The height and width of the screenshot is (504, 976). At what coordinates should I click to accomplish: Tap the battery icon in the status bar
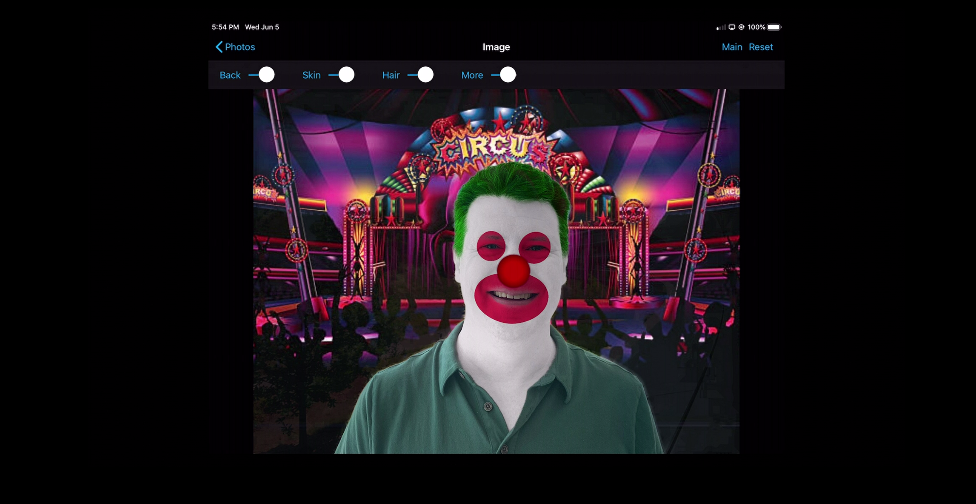click(x=774, y=27)
